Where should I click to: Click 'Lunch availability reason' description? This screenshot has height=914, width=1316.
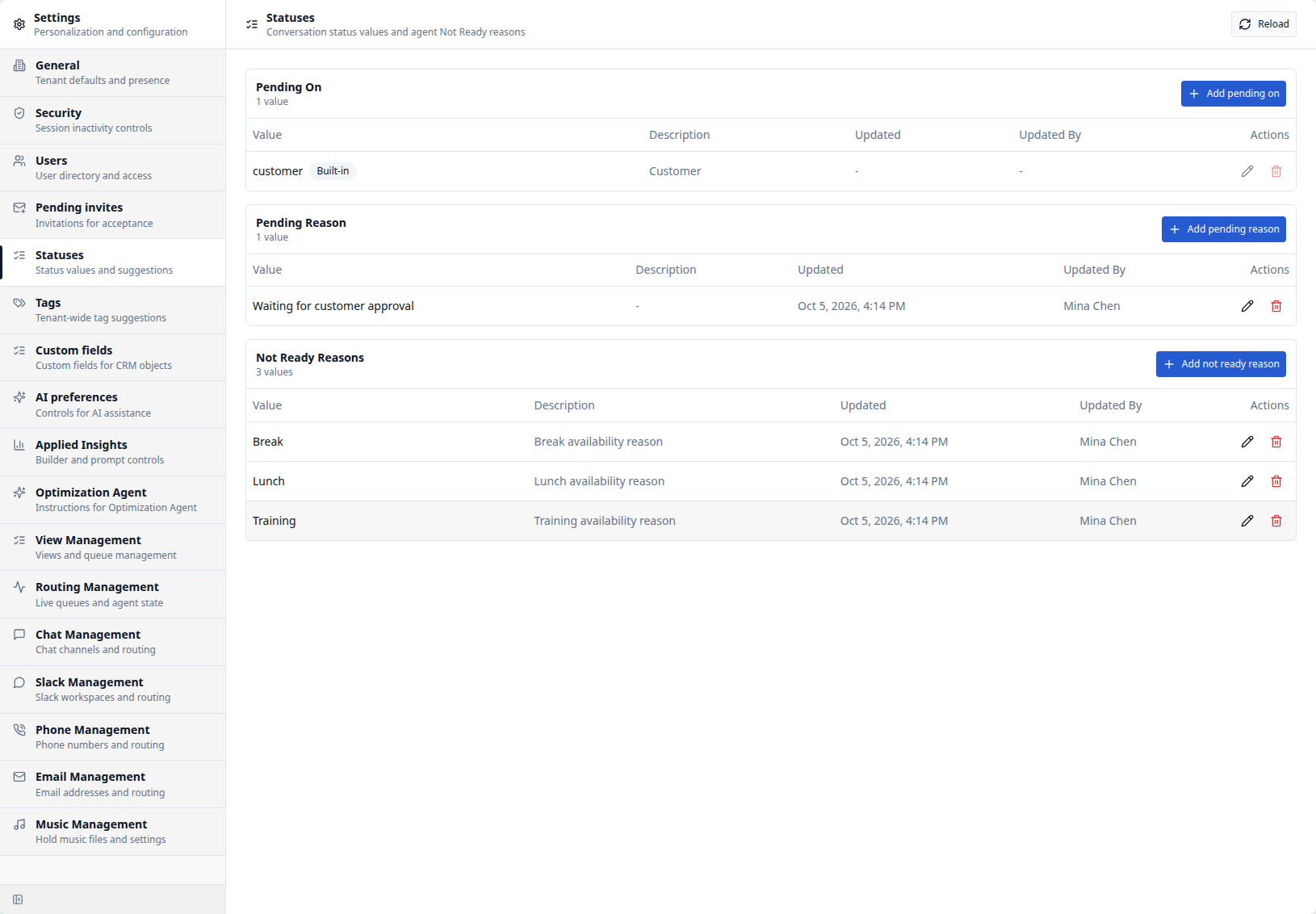599,481
